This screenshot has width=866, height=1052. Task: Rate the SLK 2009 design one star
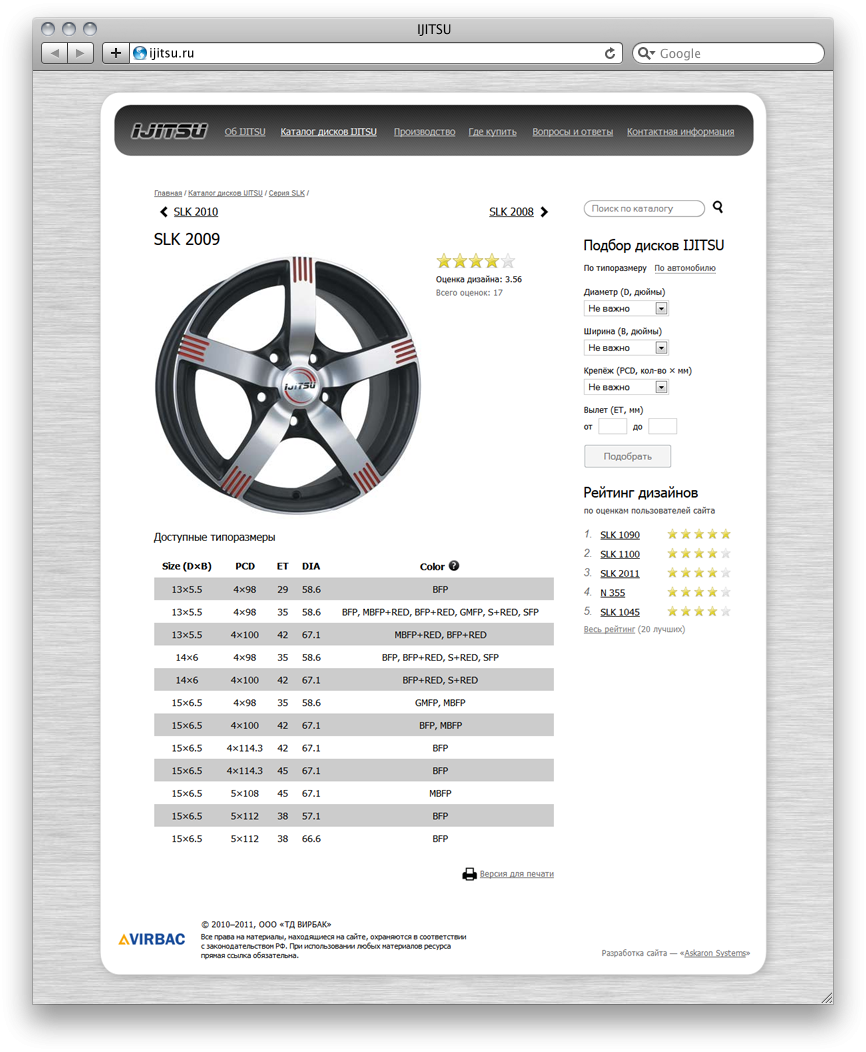coord(443,260)
